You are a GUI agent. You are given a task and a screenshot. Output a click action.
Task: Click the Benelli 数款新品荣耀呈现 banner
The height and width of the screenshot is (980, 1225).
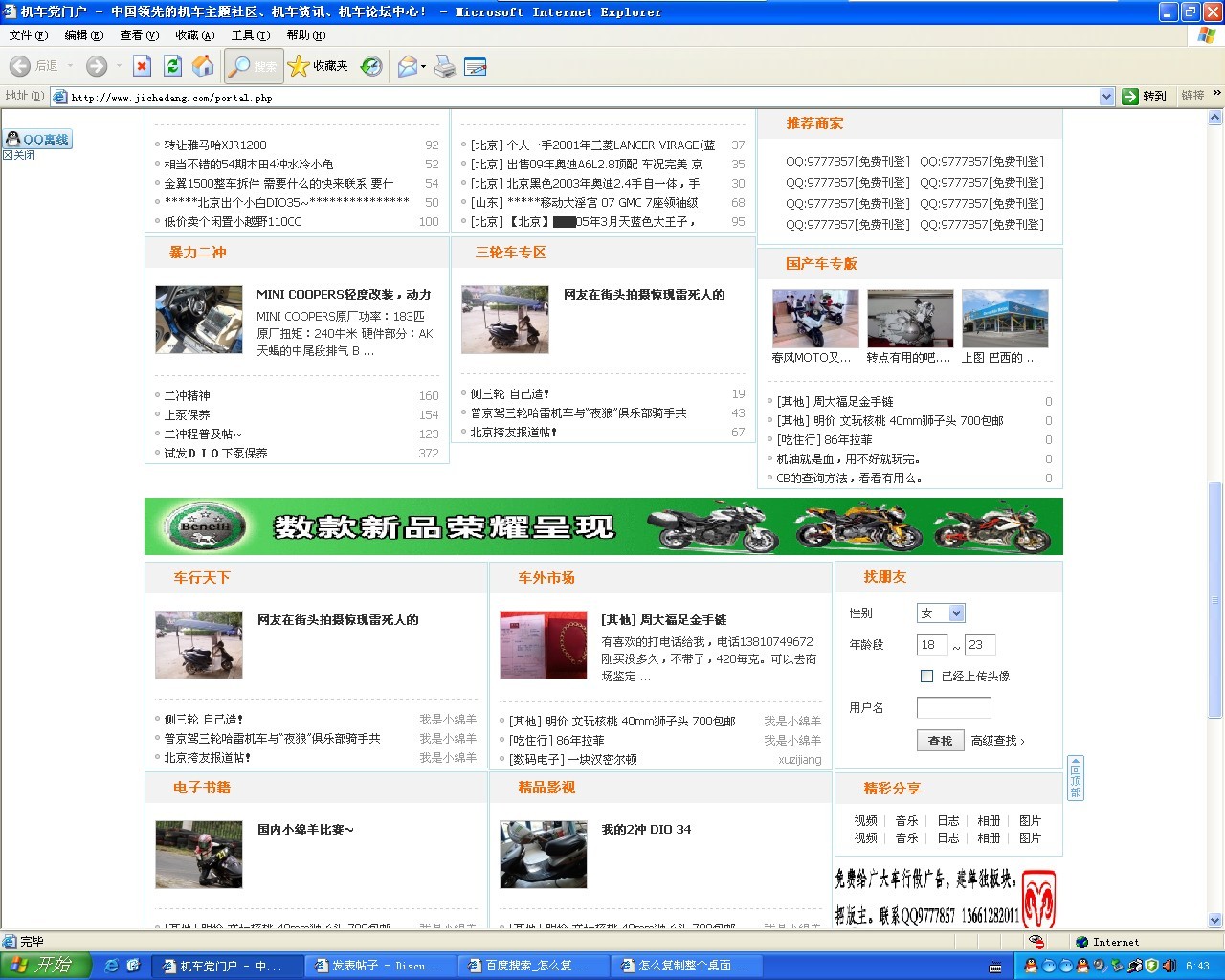[x=604, y=526]
